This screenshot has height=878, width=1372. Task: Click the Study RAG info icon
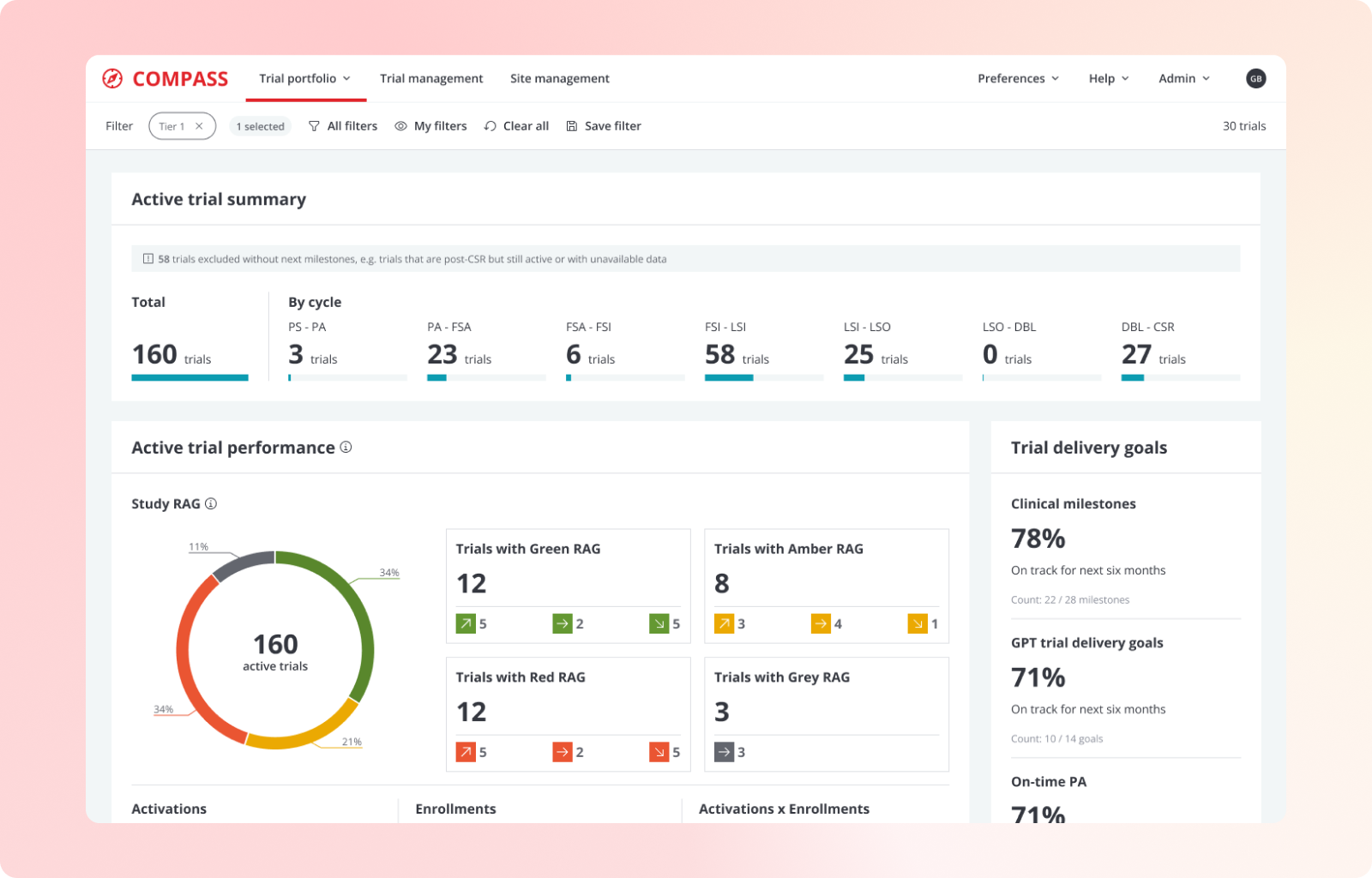tap(211, 504)
